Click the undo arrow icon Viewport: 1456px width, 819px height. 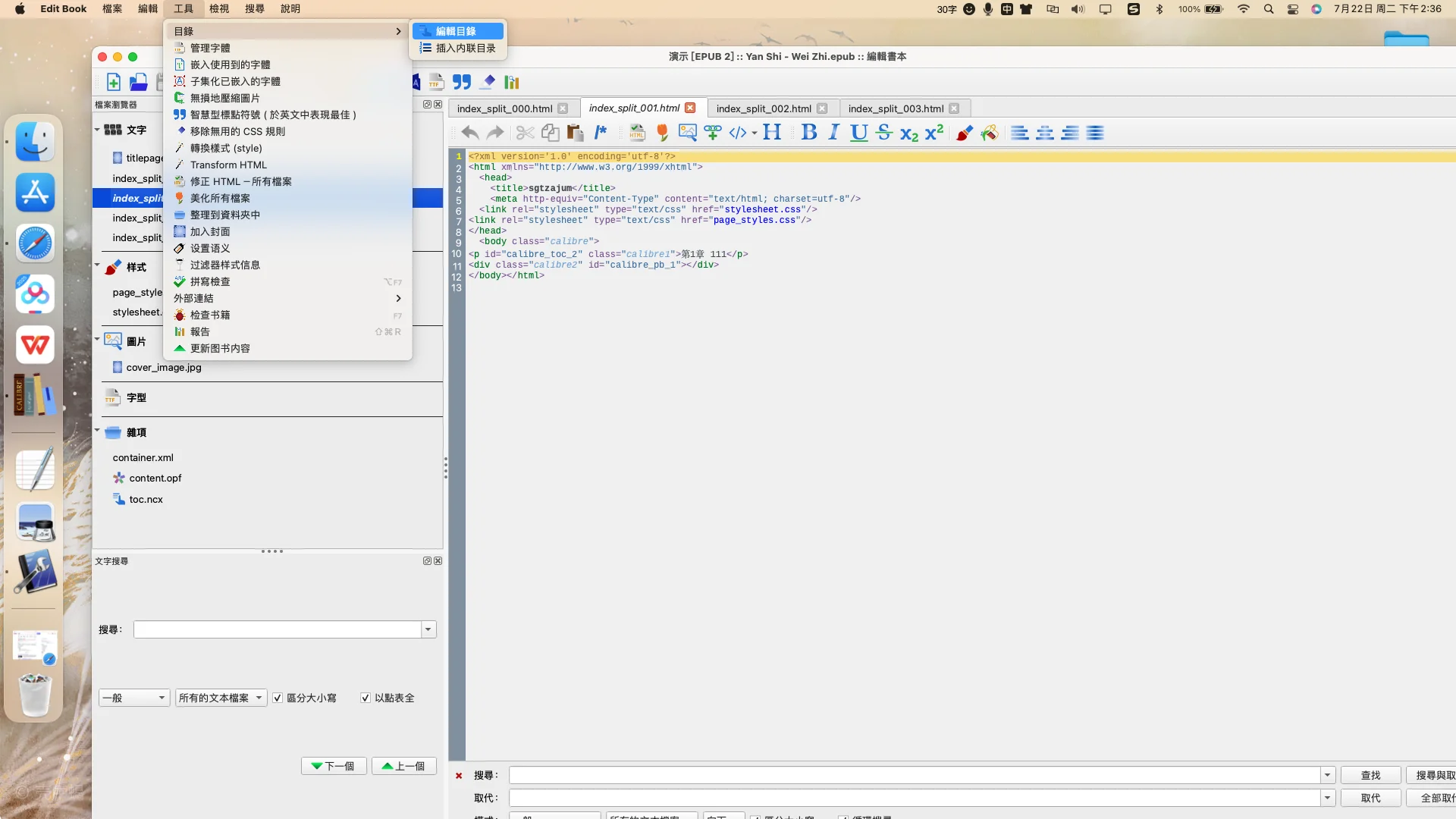469,133
